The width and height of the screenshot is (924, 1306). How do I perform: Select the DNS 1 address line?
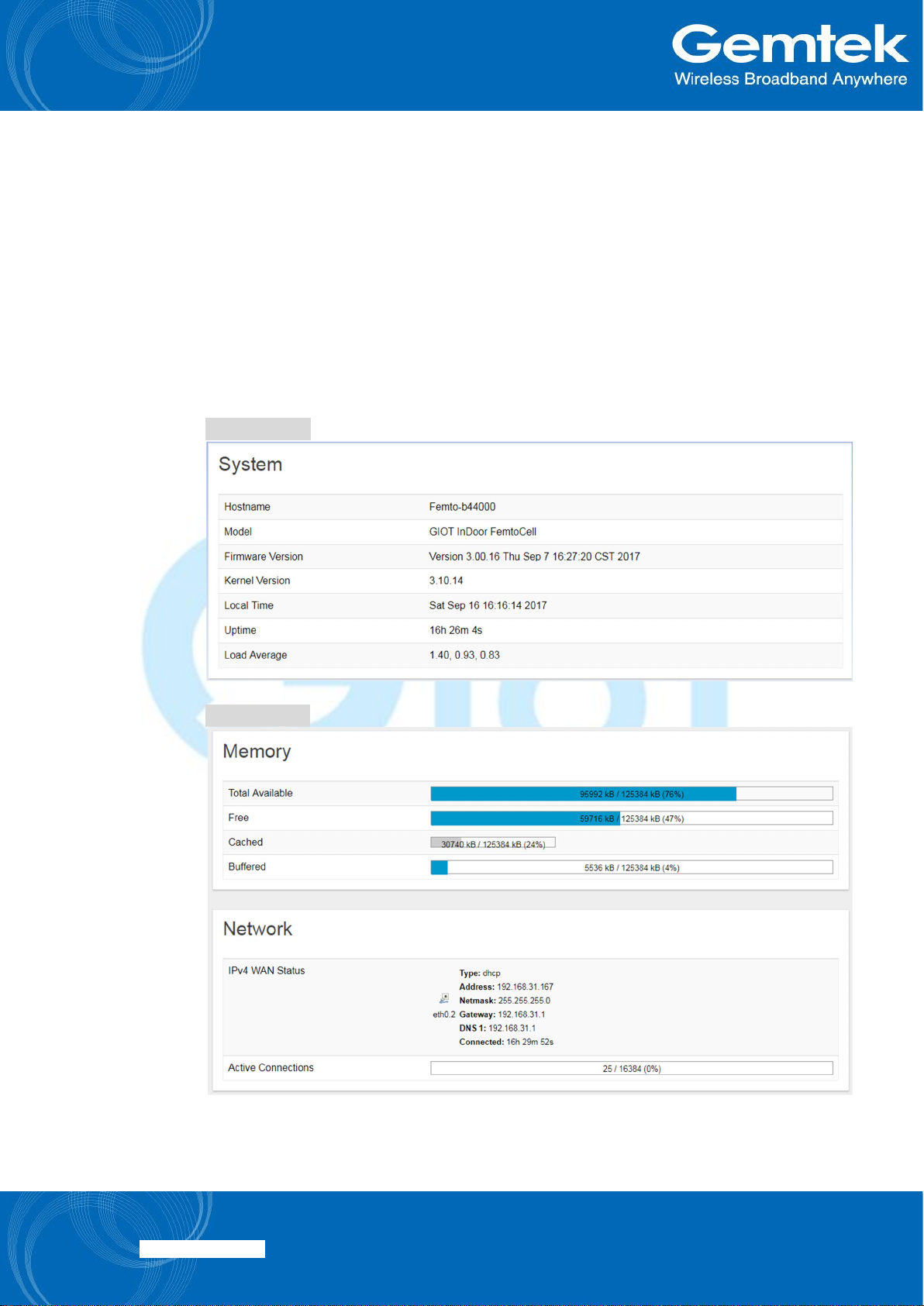497,1029
